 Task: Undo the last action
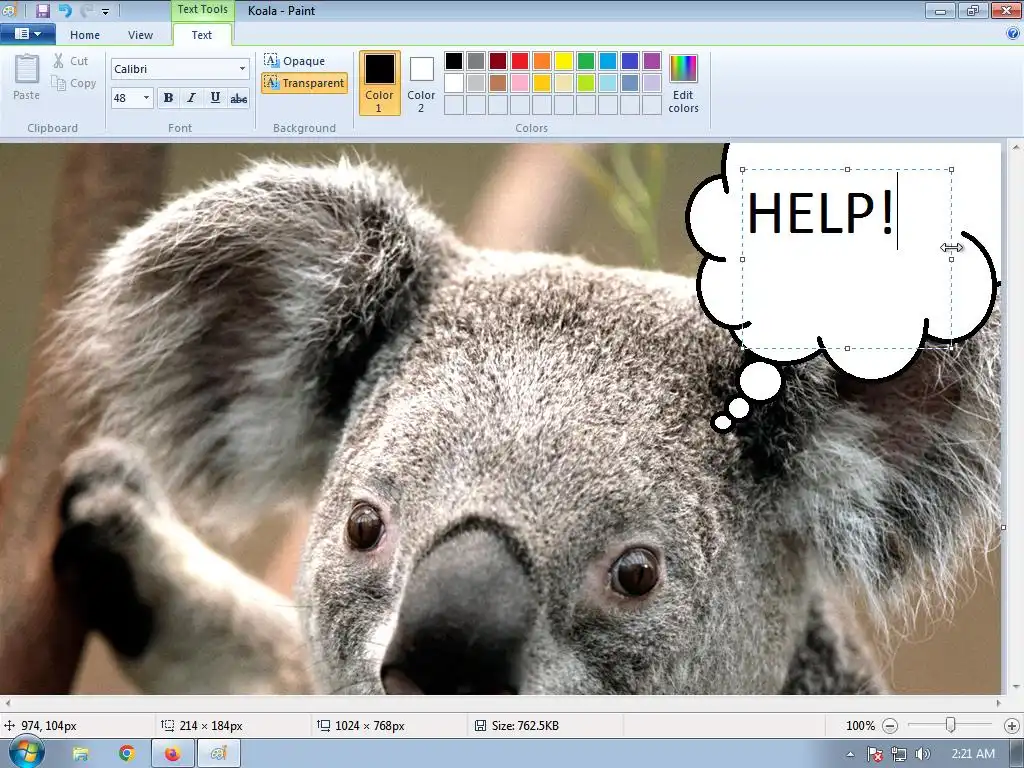[x=65, y=10]
